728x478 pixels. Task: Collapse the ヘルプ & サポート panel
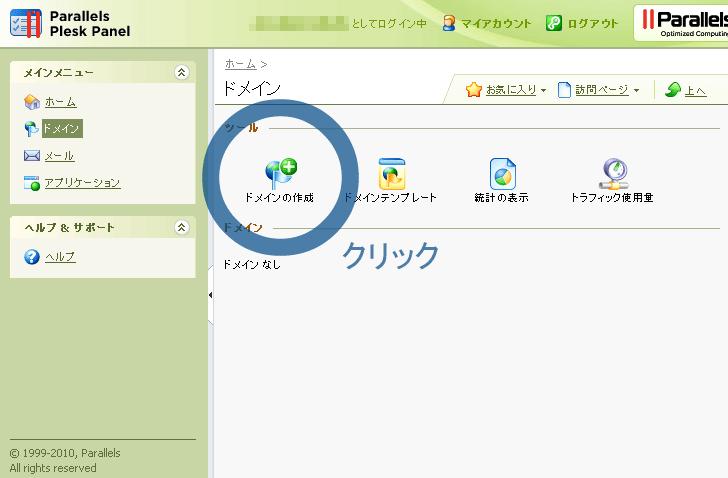[x=182, y=227]
